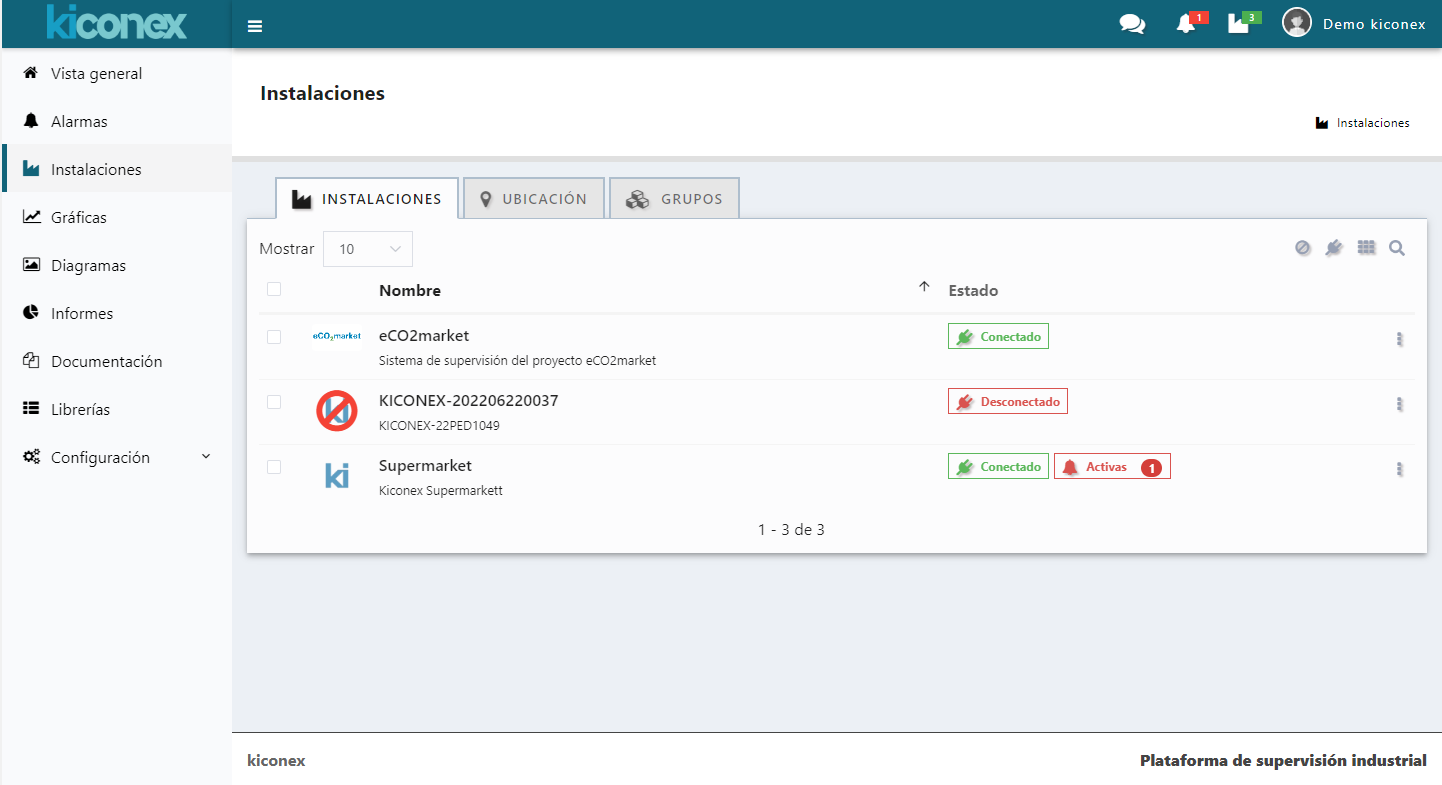Open the KICONEX-202206220037 installation link
1442x785 pixels.
coord(468,401)
